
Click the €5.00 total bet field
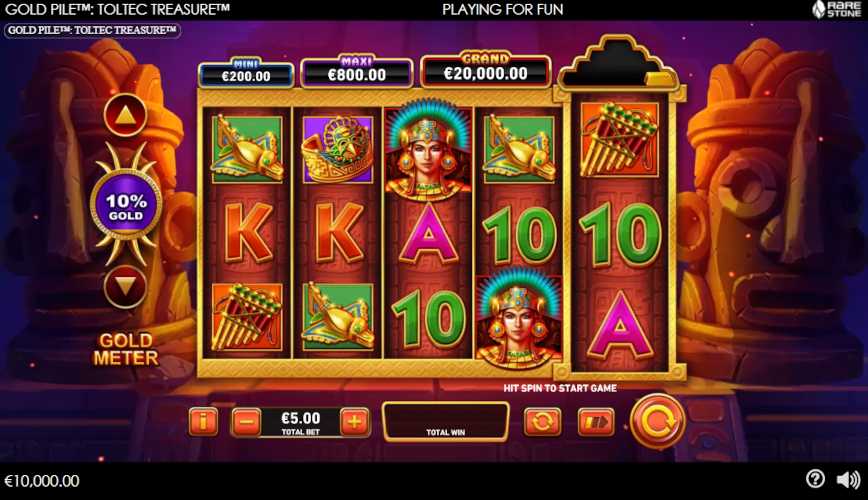[x=300, y=422]
